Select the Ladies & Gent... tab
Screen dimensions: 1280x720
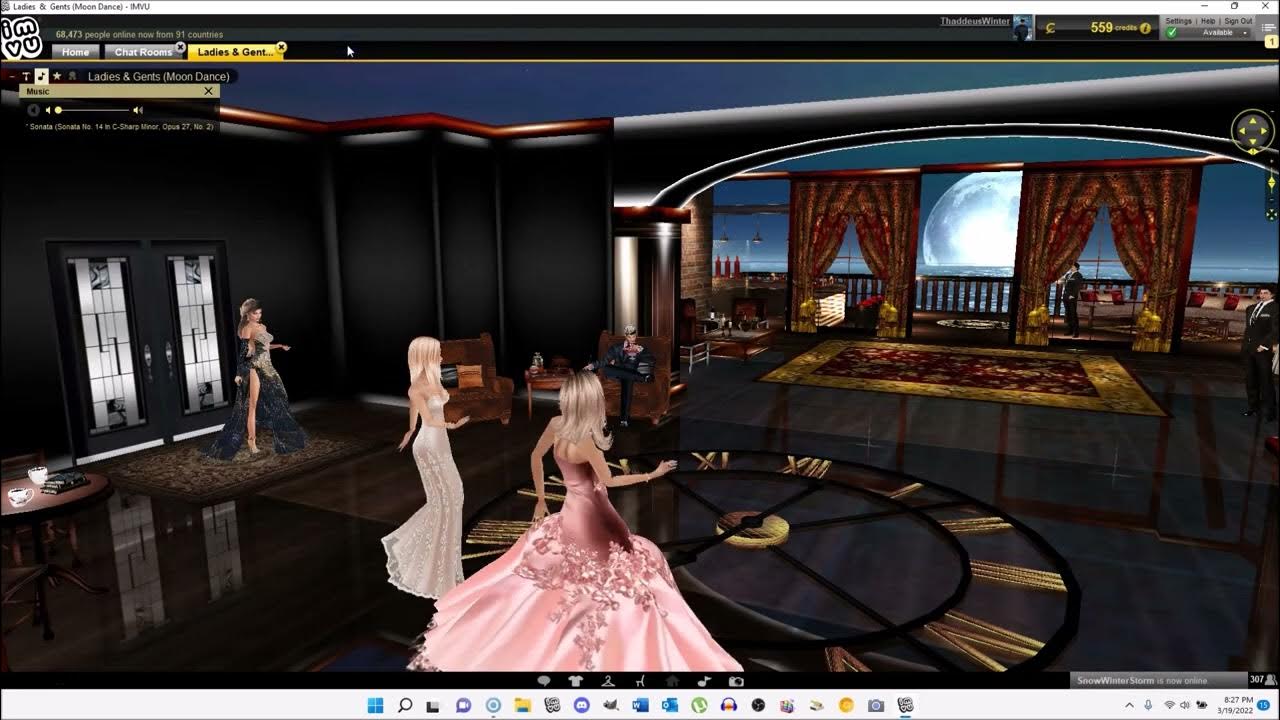(234, 52)
